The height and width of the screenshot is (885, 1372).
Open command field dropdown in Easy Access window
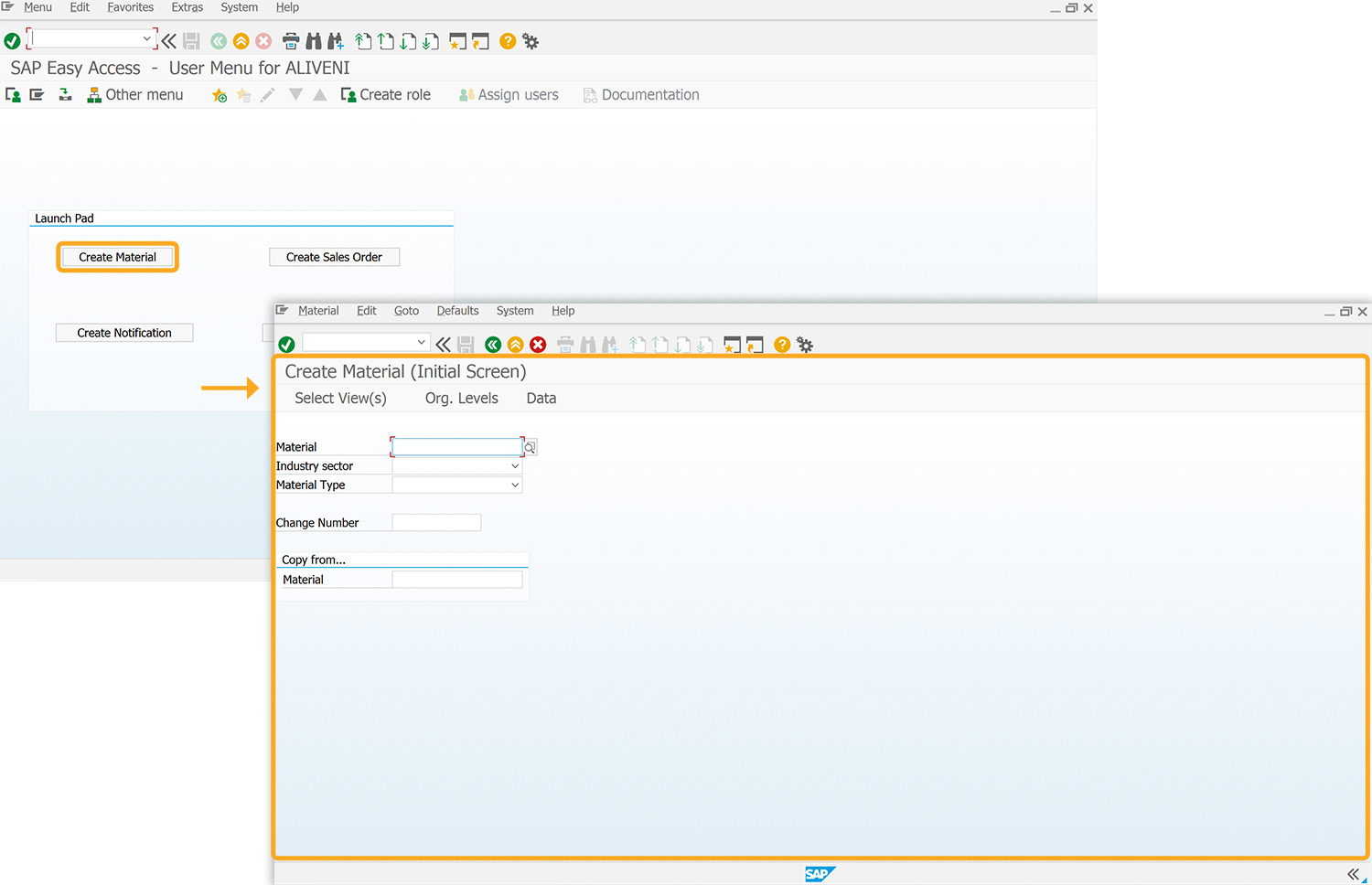(146, 39)
